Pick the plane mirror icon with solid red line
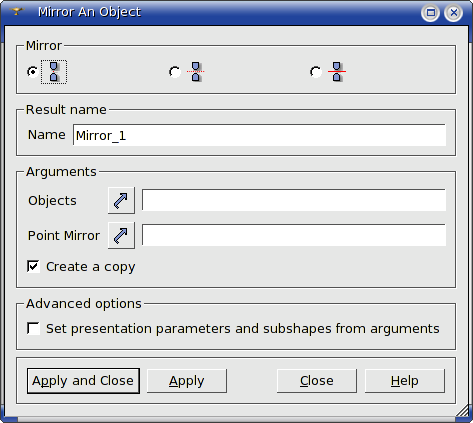The width and height of the screenshot is (473, 423). point(337,72)
